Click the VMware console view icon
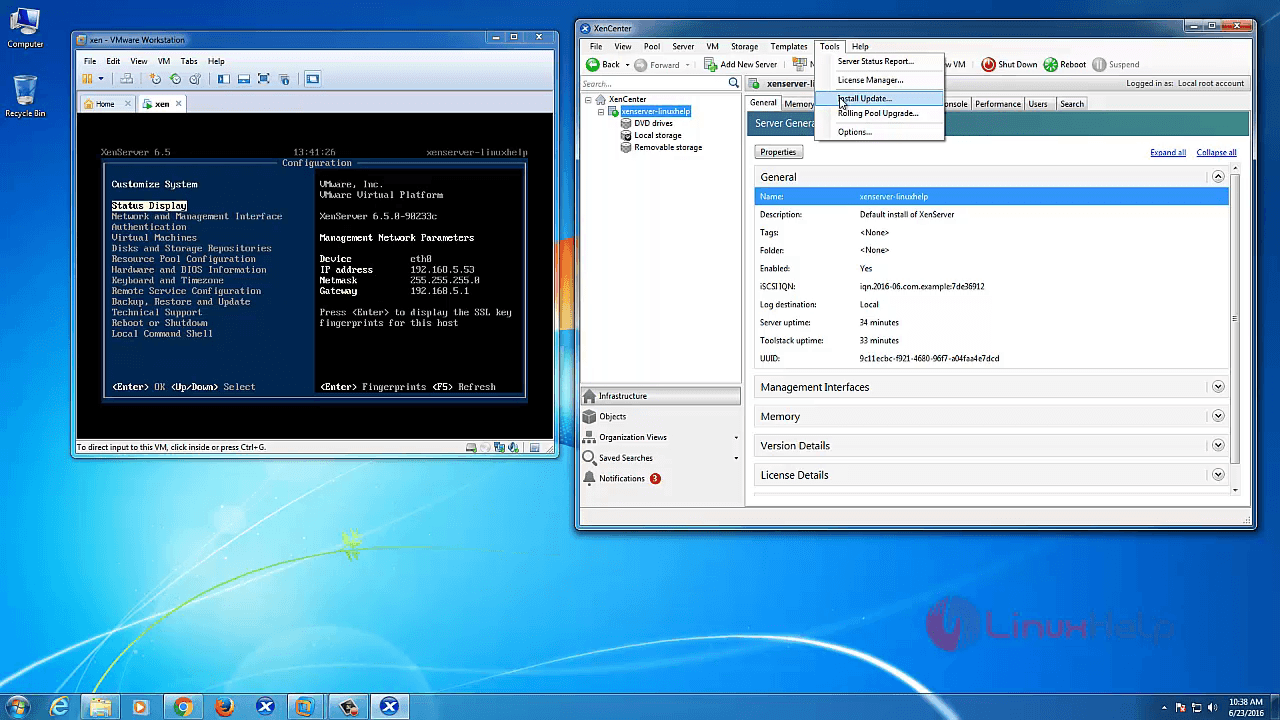The width and height of the screenshot is (1280, 720). (312, 79)
